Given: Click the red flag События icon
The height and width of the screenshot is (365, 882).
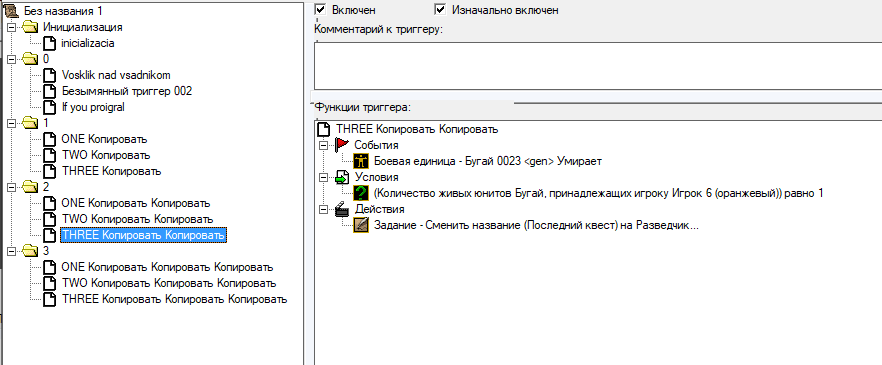Looking at the screenshot, I should pos(341,145).
